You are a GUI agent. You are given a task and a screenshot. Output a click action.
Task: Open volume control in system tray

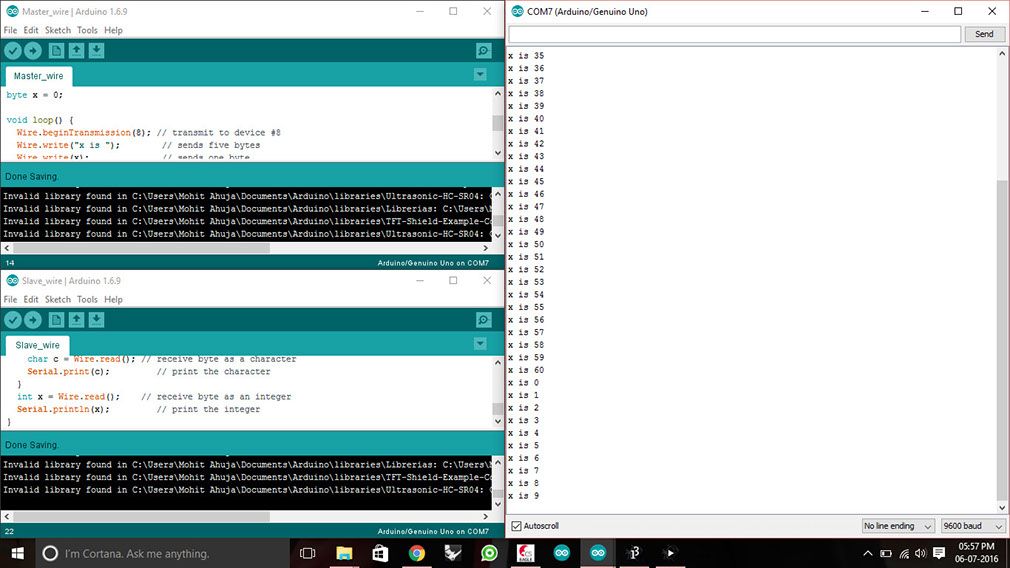click(x=920, y=553)
